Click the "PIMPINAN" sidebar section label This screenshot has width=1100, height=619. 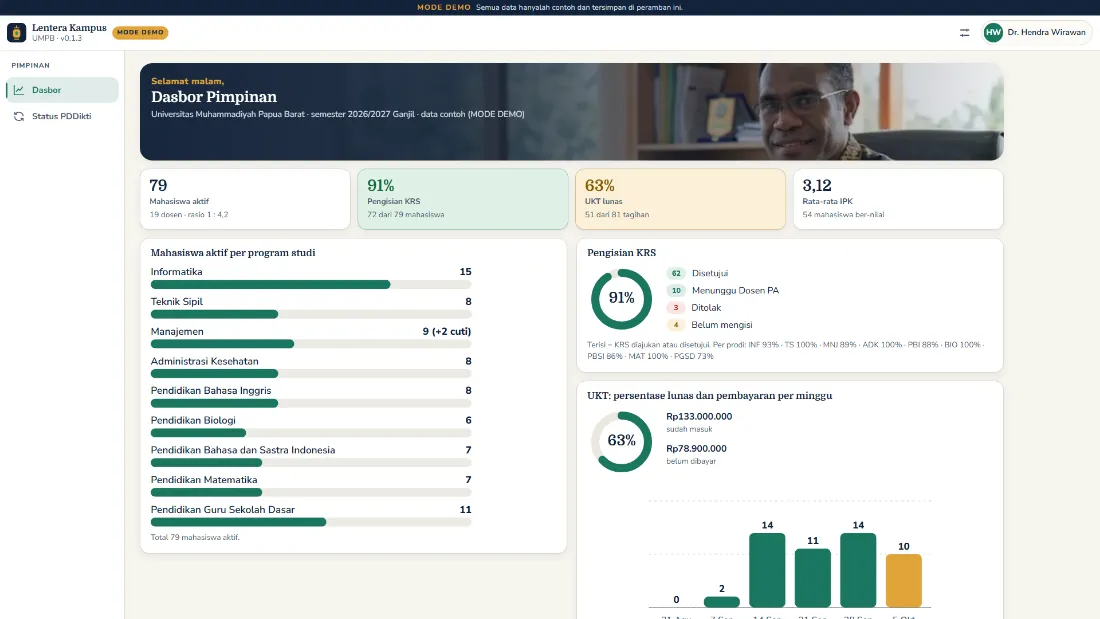30,65
